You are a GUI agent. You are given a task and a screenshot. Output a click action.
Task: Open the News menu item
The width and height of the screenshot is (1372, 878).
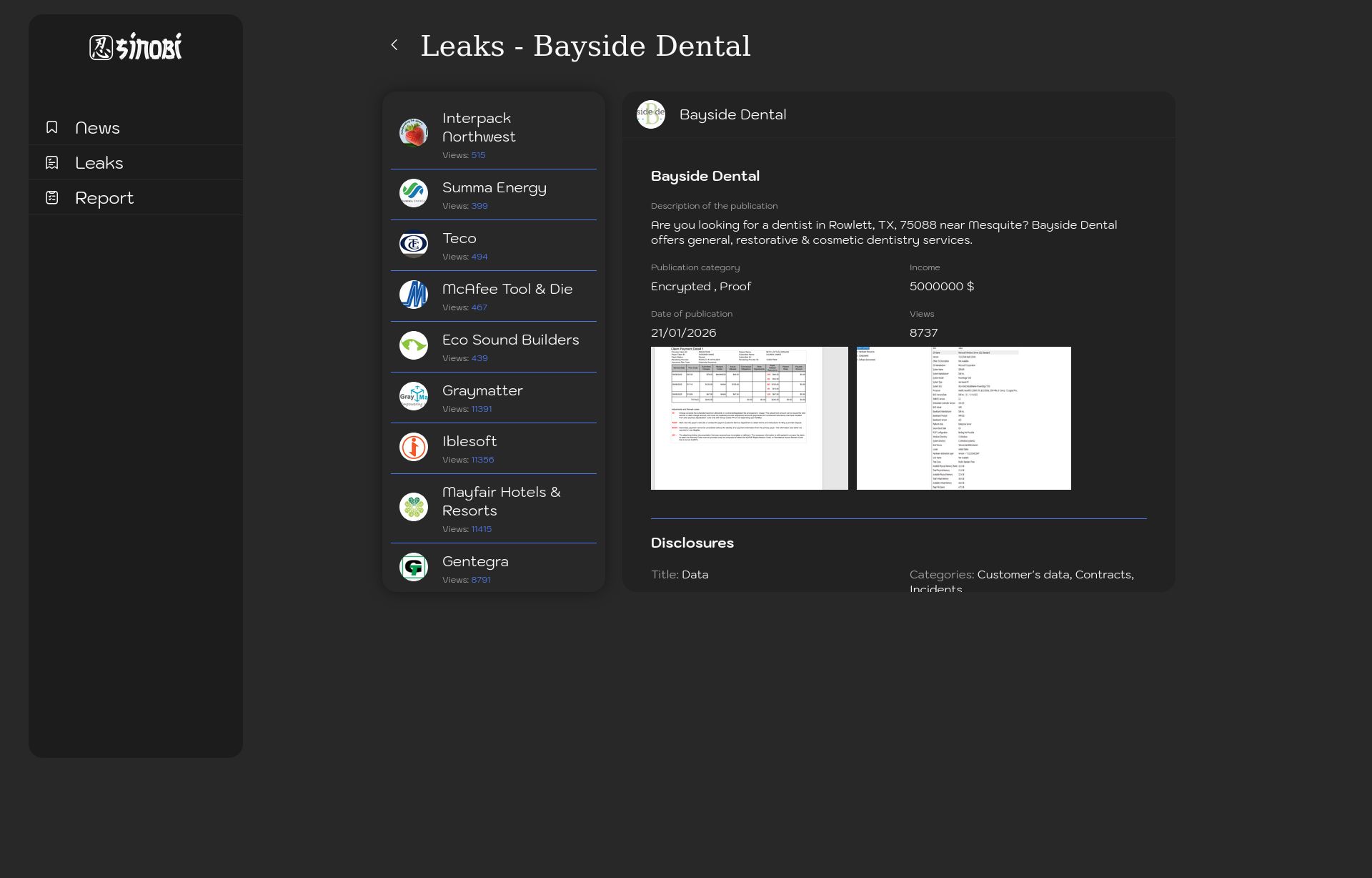98,128
